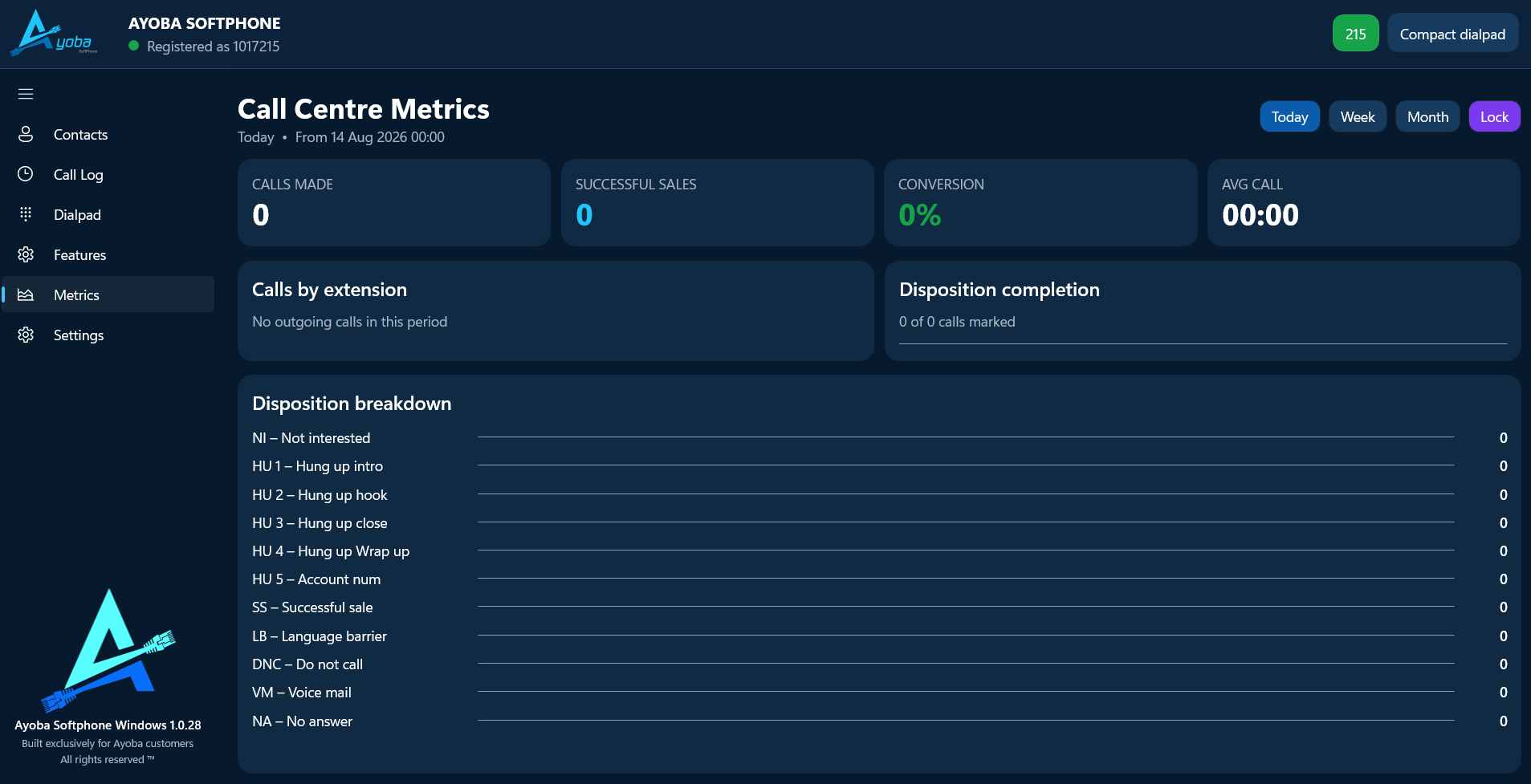1531x784 pixels.
Task: Click 'VM – Voice mail' label
Action: [x=302, y=693]
